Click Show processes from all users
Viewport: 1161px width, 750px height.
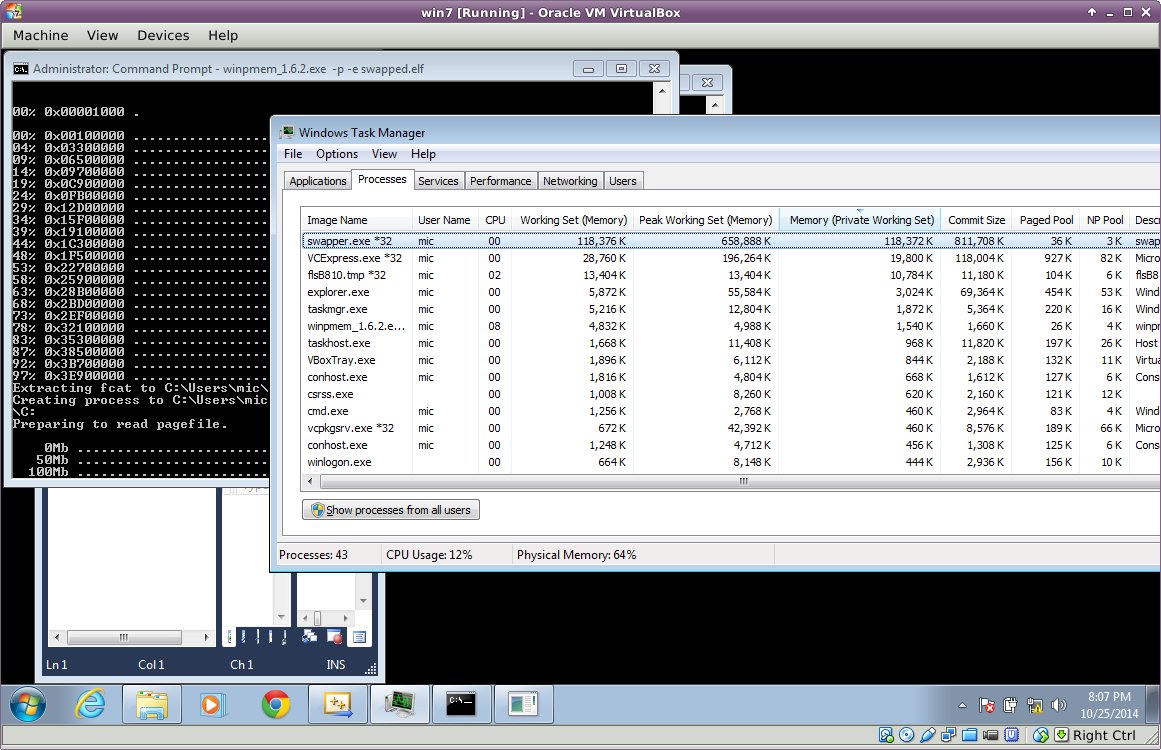[391, 510]
